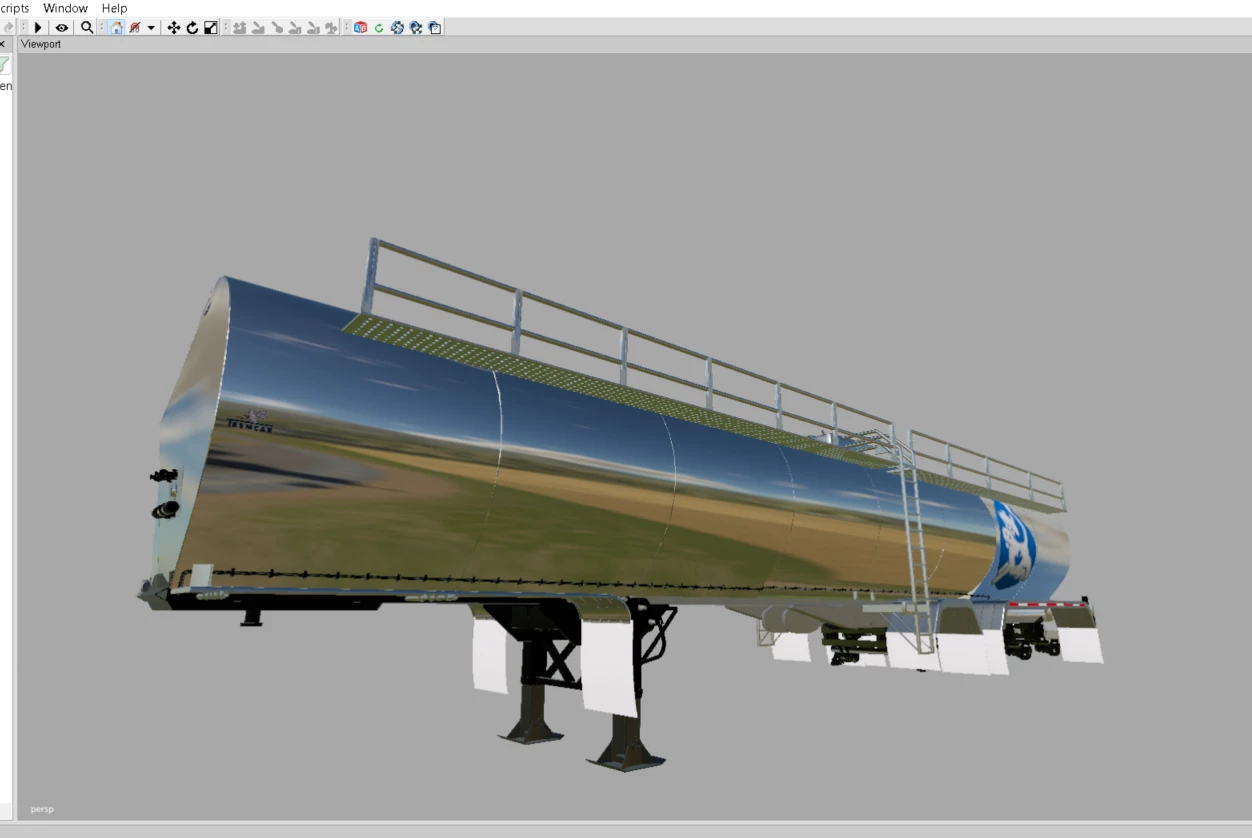Click the green arrow icon in left panel
Screen dimensions: 1252x838
pyautogui.click(x=4, y=63)
